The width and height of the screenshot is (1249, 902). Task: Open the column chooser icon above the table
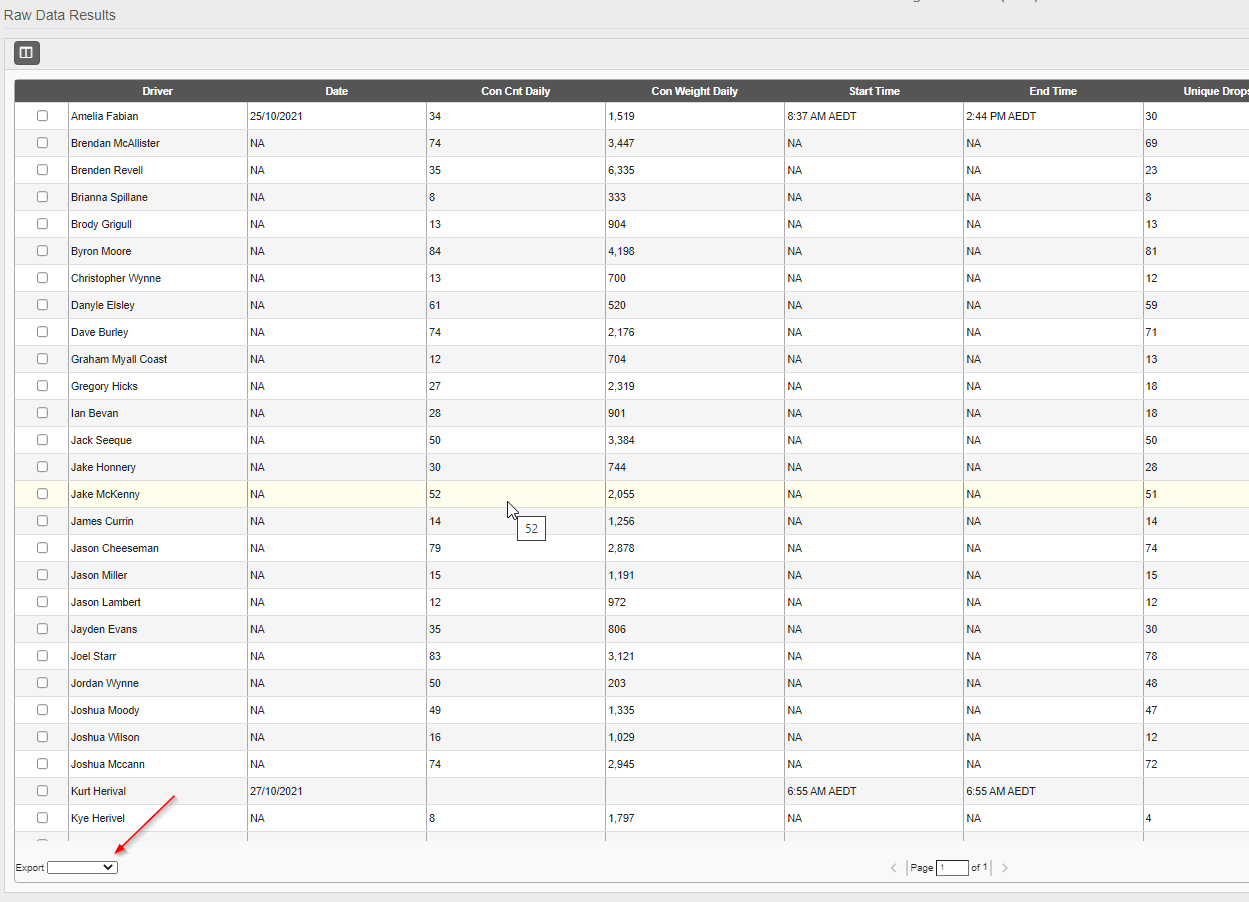tap(27, 52)
